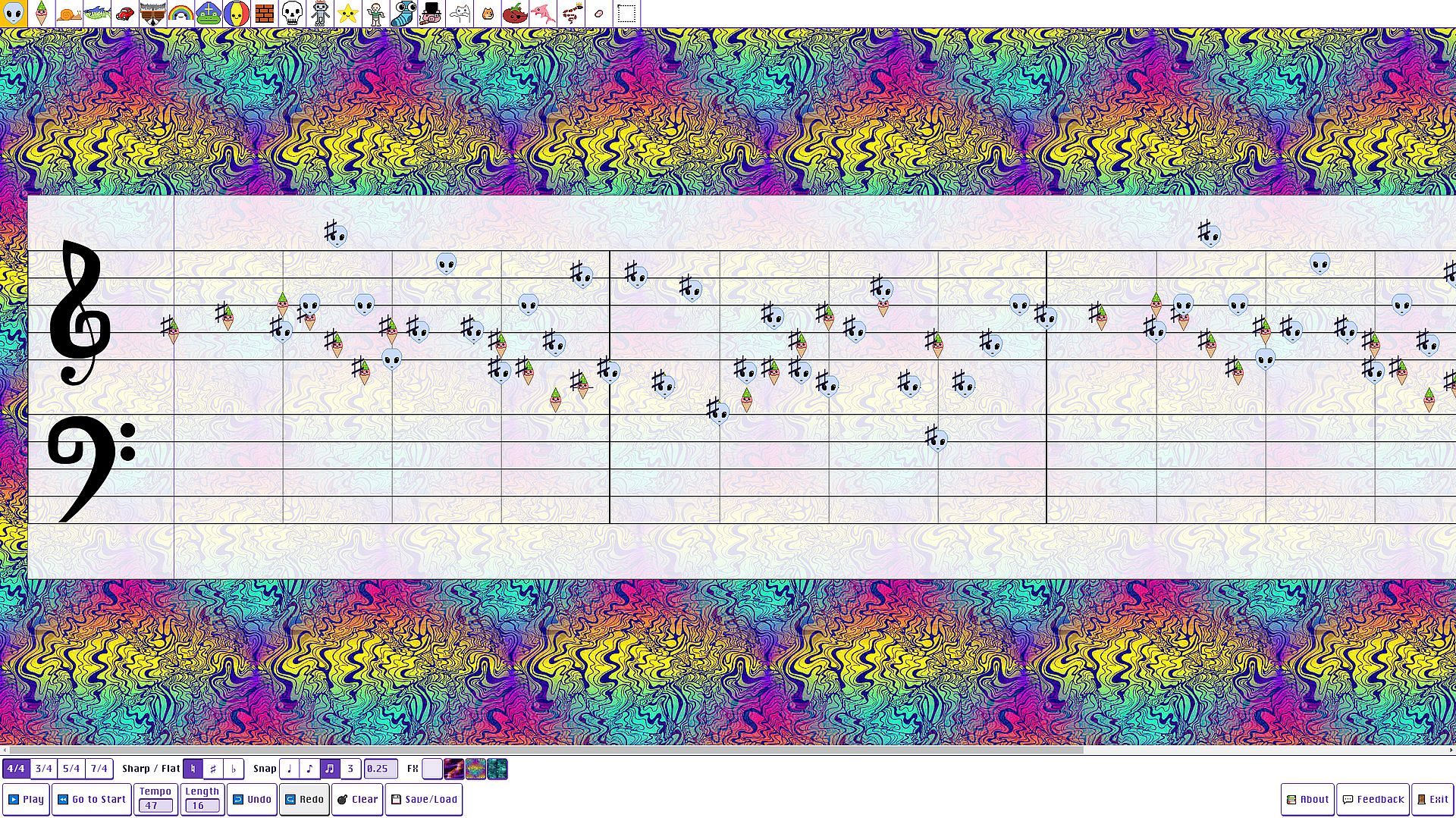
Task: Select the ice cream cone instrument
Action: 42,14
